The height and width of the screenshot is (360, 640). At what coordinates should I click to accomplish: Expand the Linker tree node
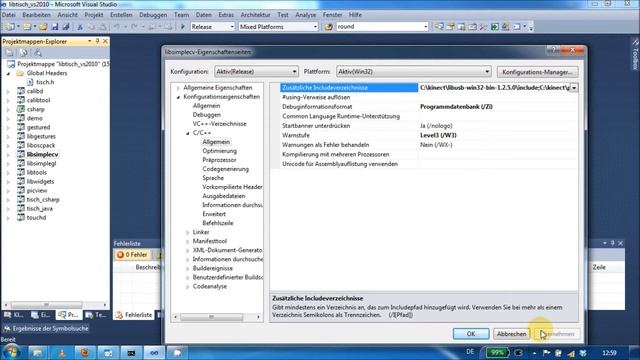(188, 232)
